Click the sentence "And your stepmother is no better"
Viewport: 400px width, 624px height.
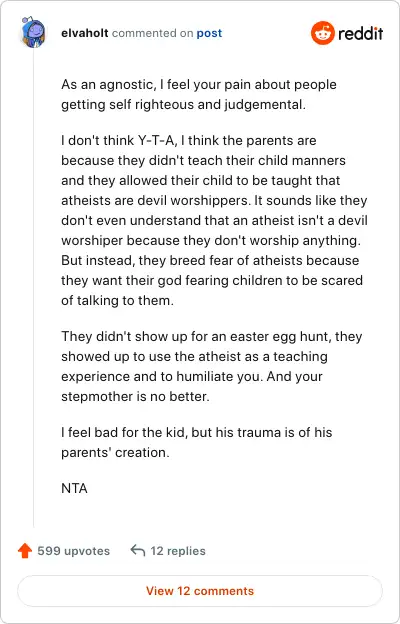coord(192,386)
